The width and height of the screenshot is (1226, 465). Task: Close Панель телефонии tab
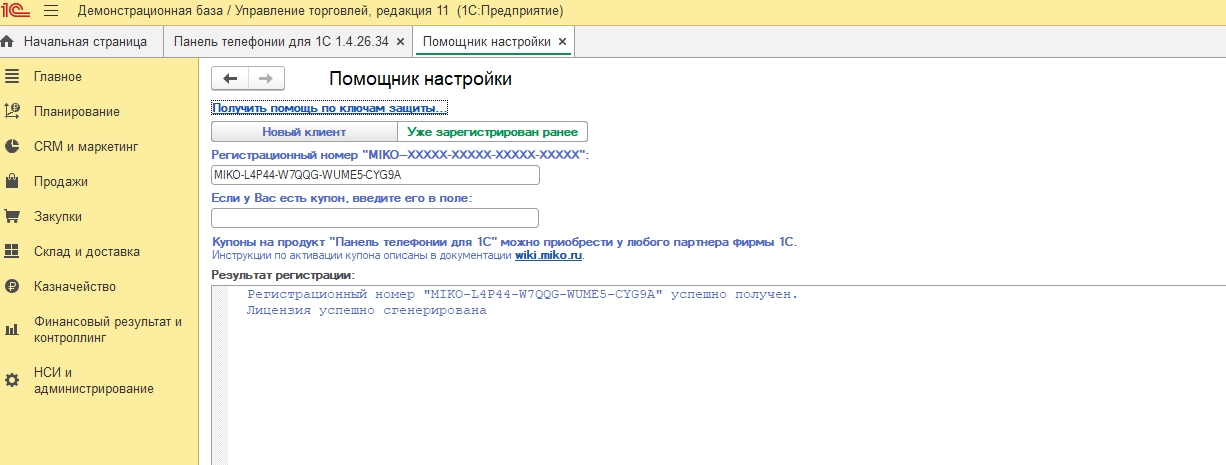400,42
